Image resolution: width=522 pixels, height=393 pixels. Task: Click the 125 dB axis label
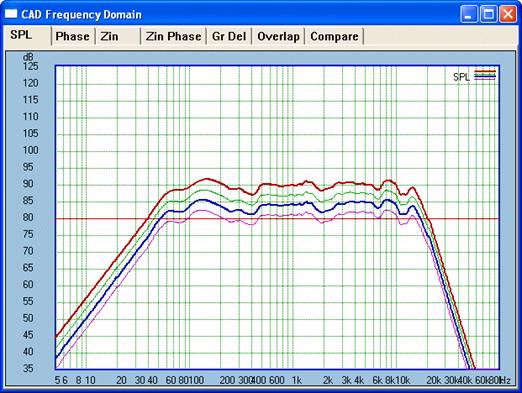[x=30, y=66]
